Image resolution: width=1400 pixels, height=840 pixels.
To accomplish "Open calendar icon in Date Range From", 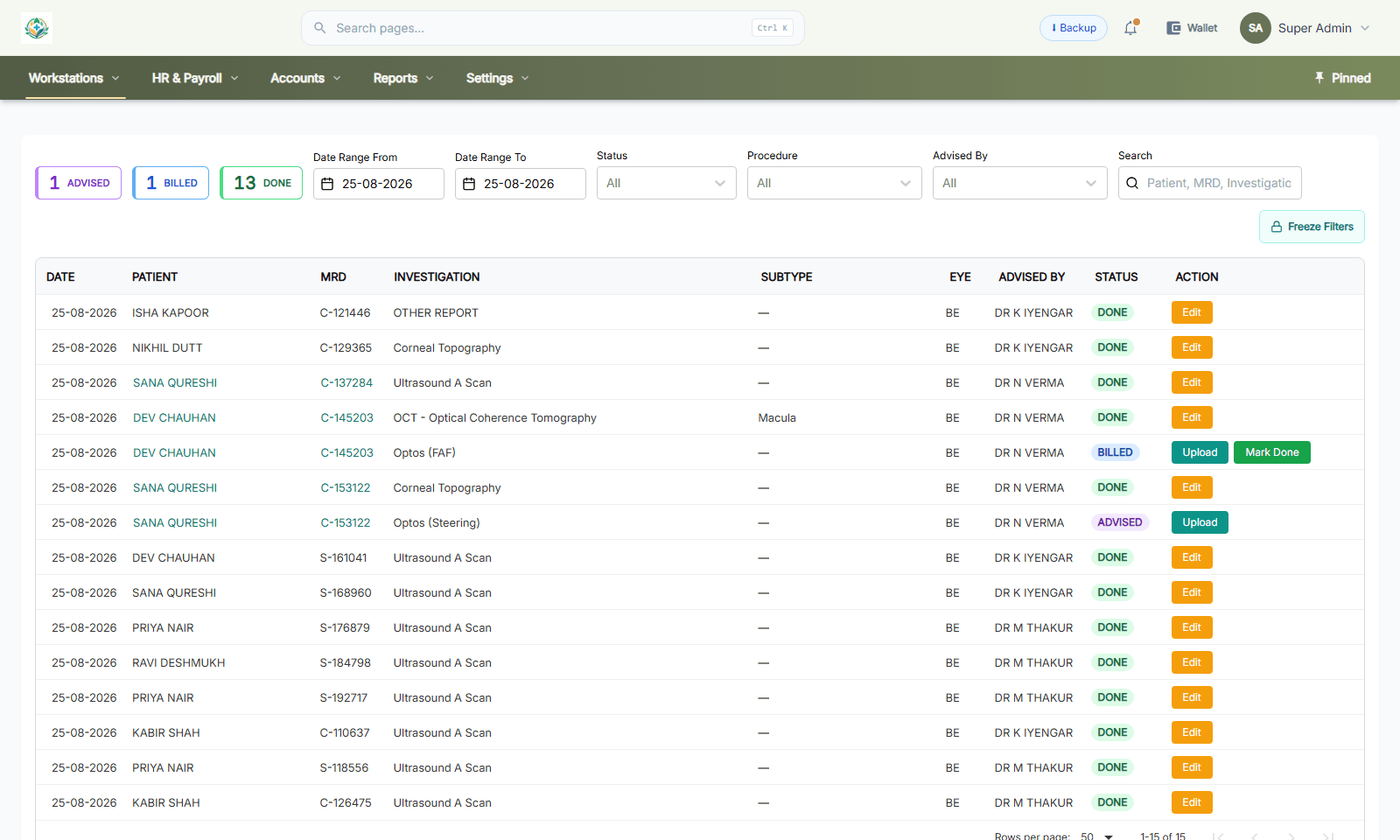I will pos(327,184).
